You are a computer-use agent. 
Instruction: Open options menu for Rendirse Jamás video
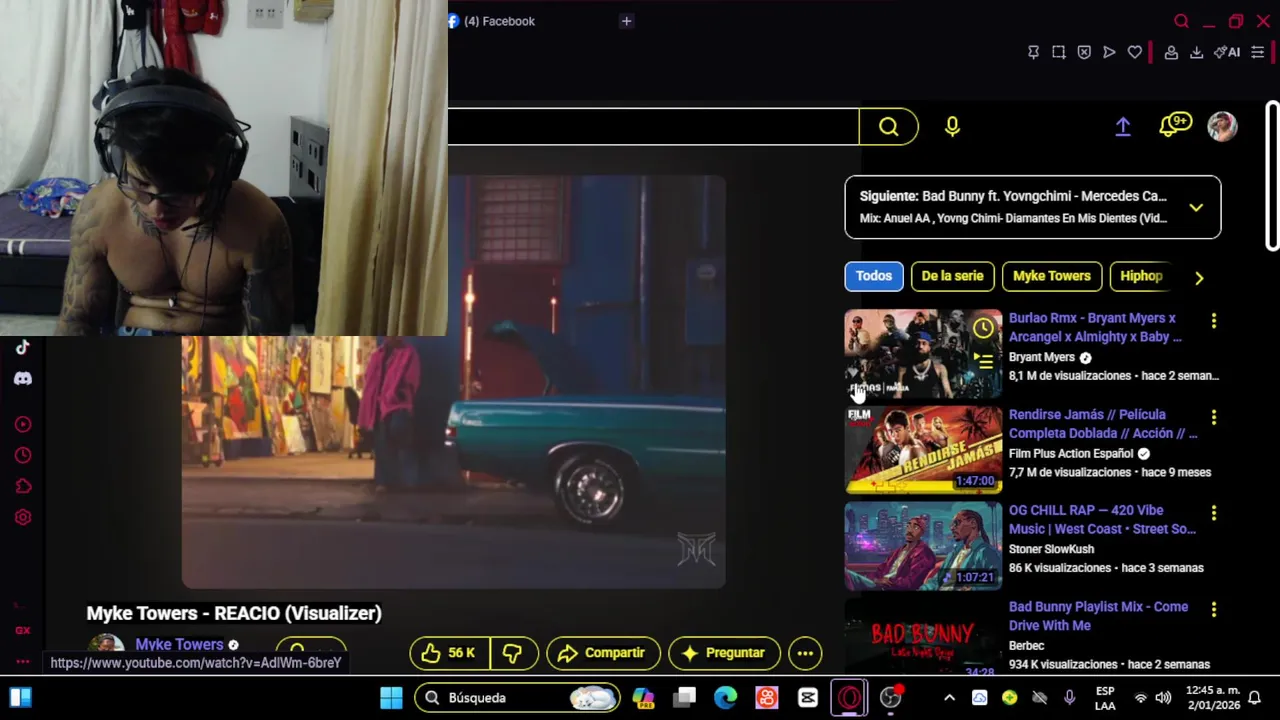(1214, 417)
